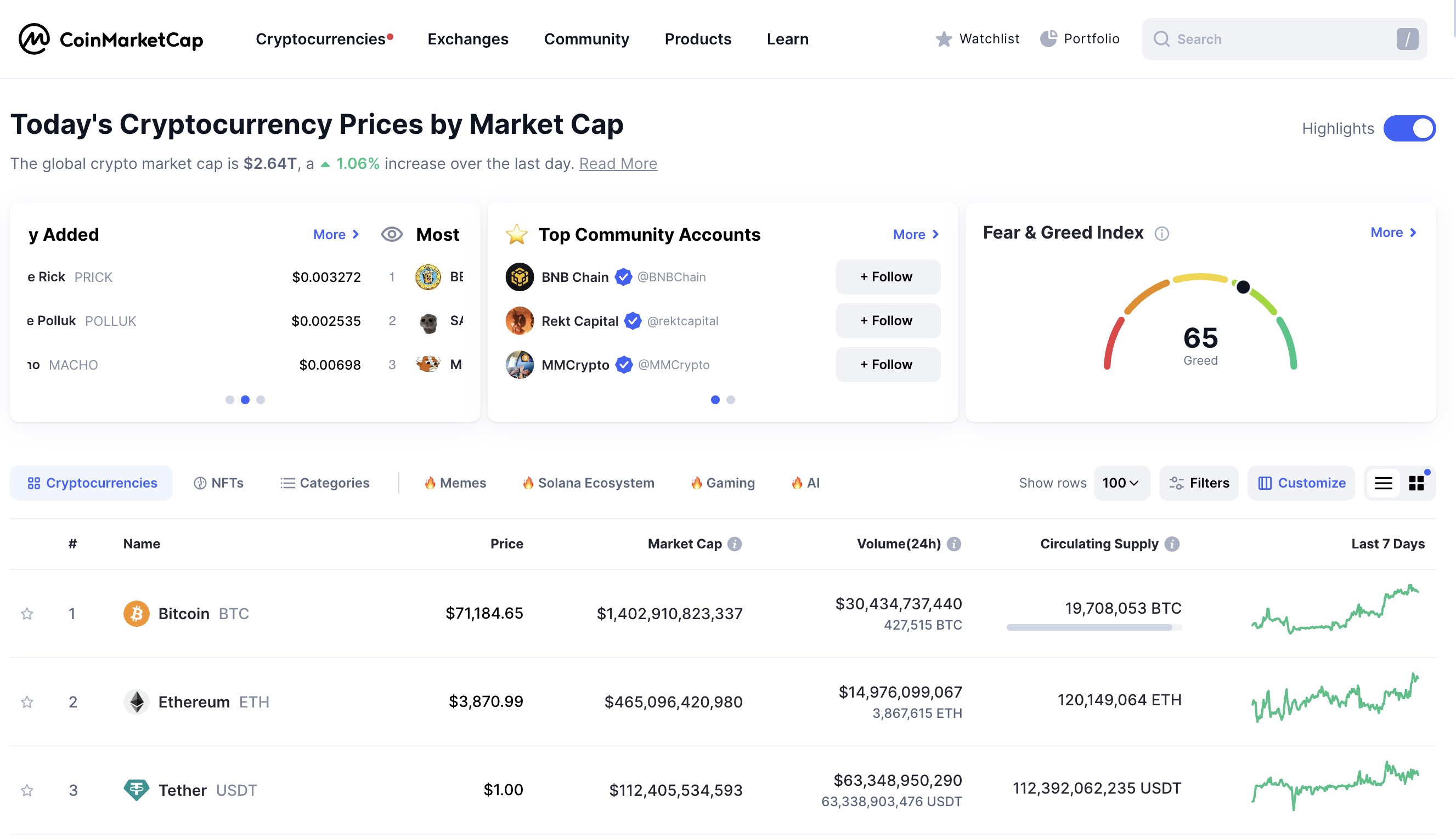Image resolution: width=1456 pixels, height=838 pixels.
Task: Expand the Customize columns menu
Action: coord(1303,483)
